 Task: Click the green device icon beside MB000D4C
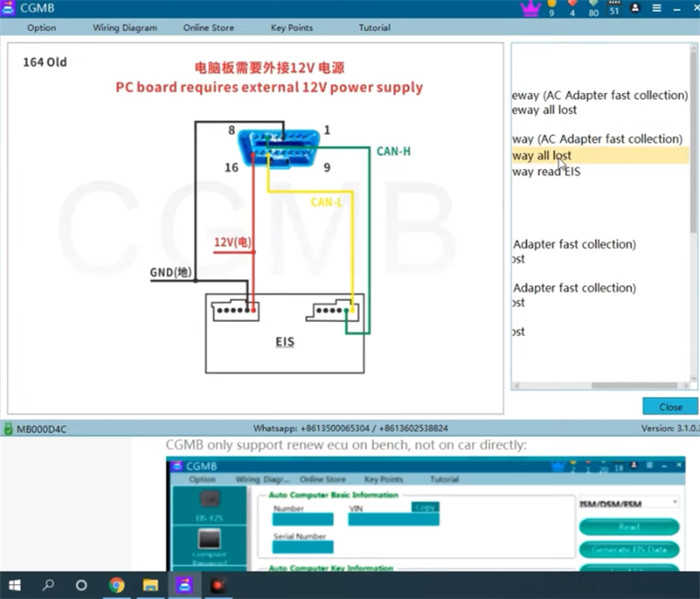(x=8, y=429)
